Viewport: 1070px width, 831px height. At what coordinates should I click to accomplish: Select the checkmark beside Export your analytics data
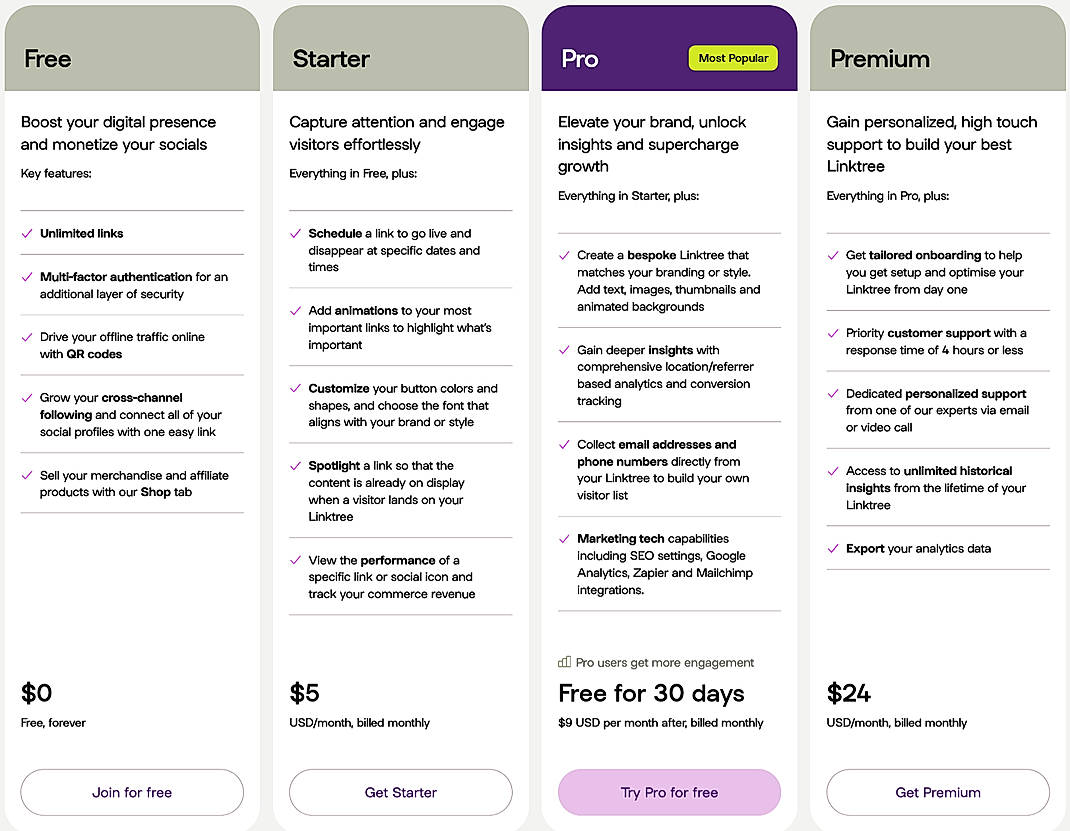pyautogui.click(x=833, y=549)
